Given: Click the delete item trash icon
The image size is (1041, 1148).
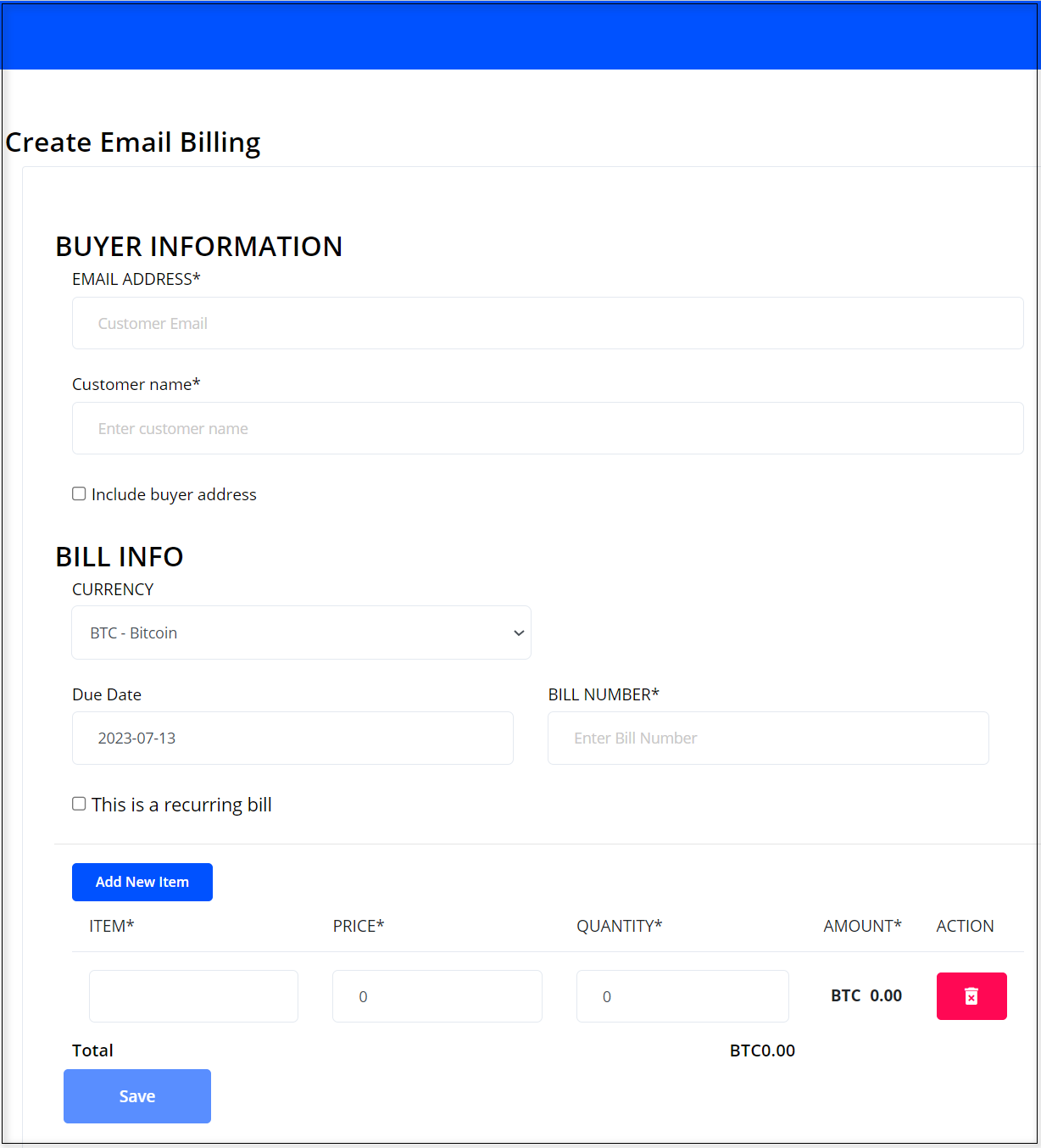Looking at the screenshot, I should [x=971, y=996].
